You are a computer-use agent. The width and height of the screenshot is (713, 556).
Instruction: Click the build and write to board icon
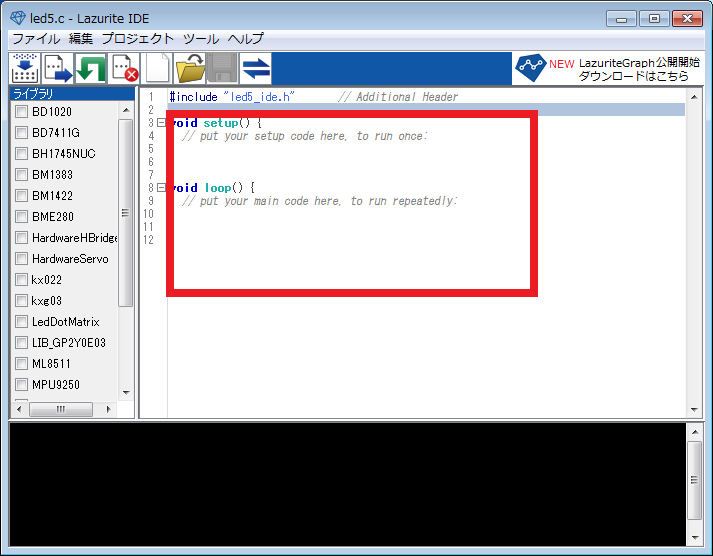coord(25,69)
